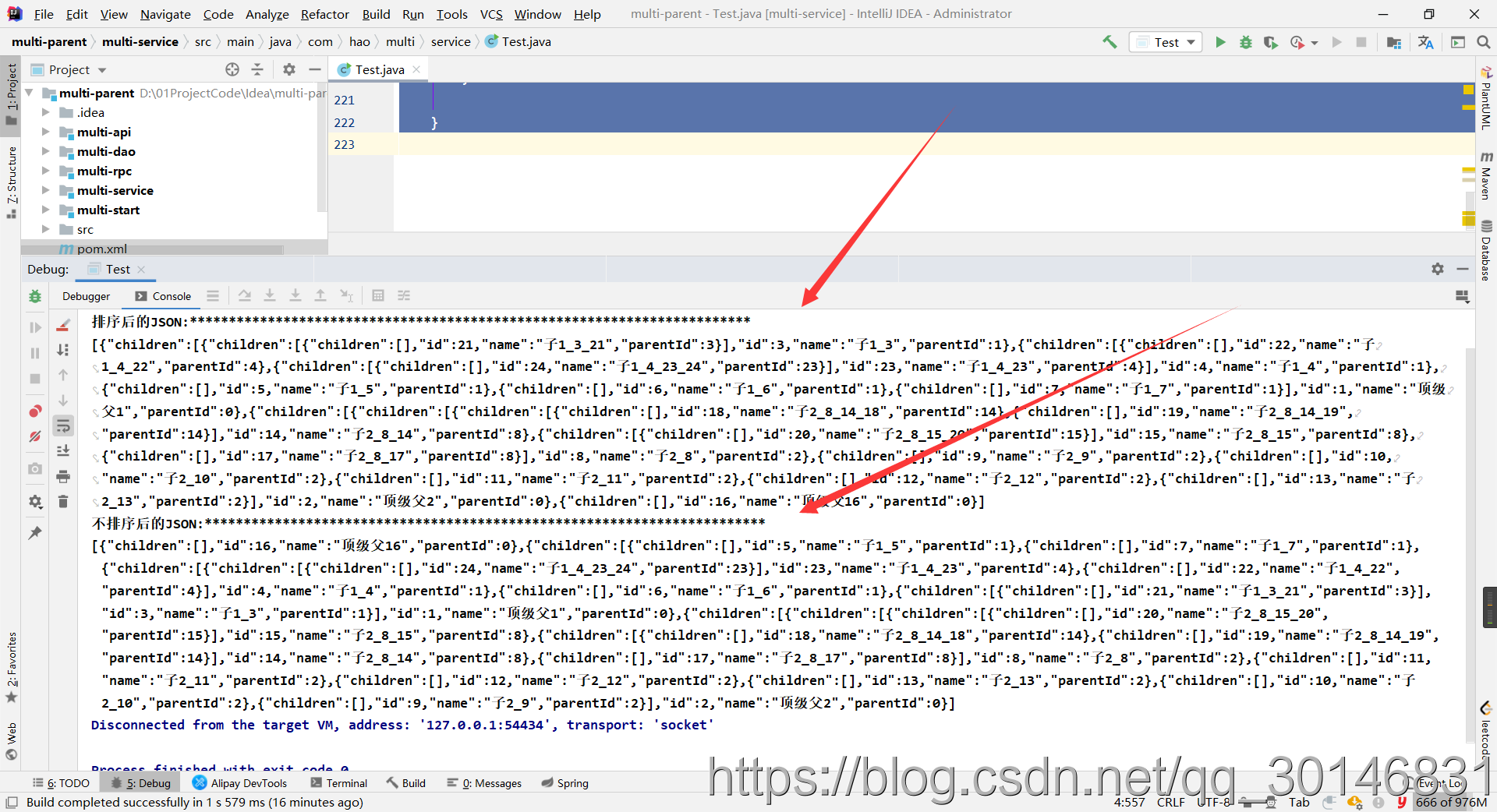Screen dimensions: 1497x812
Task: Toggle Mute Breakpoints icon
Action: click(x=35, y=436)
